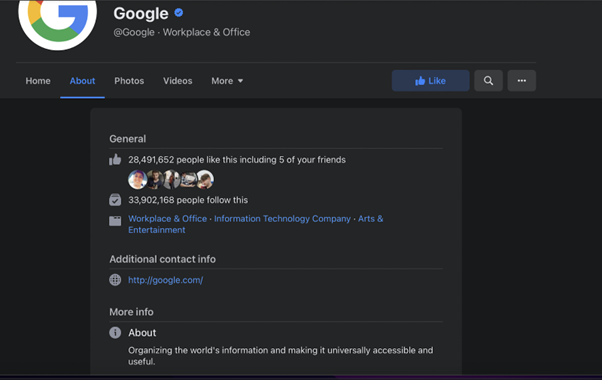Click the info icon beside About
602x380 pixels.
[x=115, y=332]
